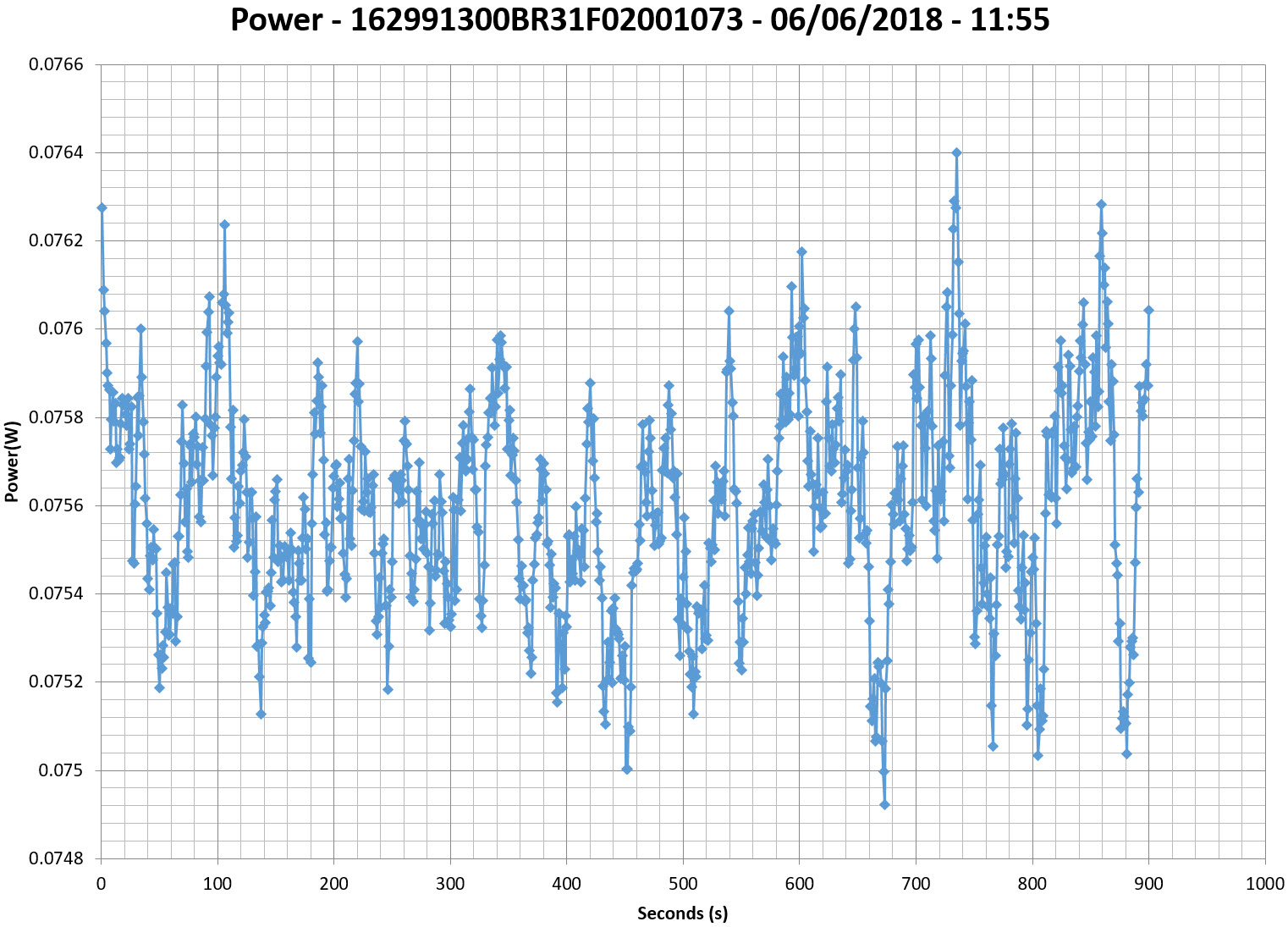Click the 0.0766 y-axis tick label
This screenshot has height=927, width=1288.
click(x=56, y=64)
